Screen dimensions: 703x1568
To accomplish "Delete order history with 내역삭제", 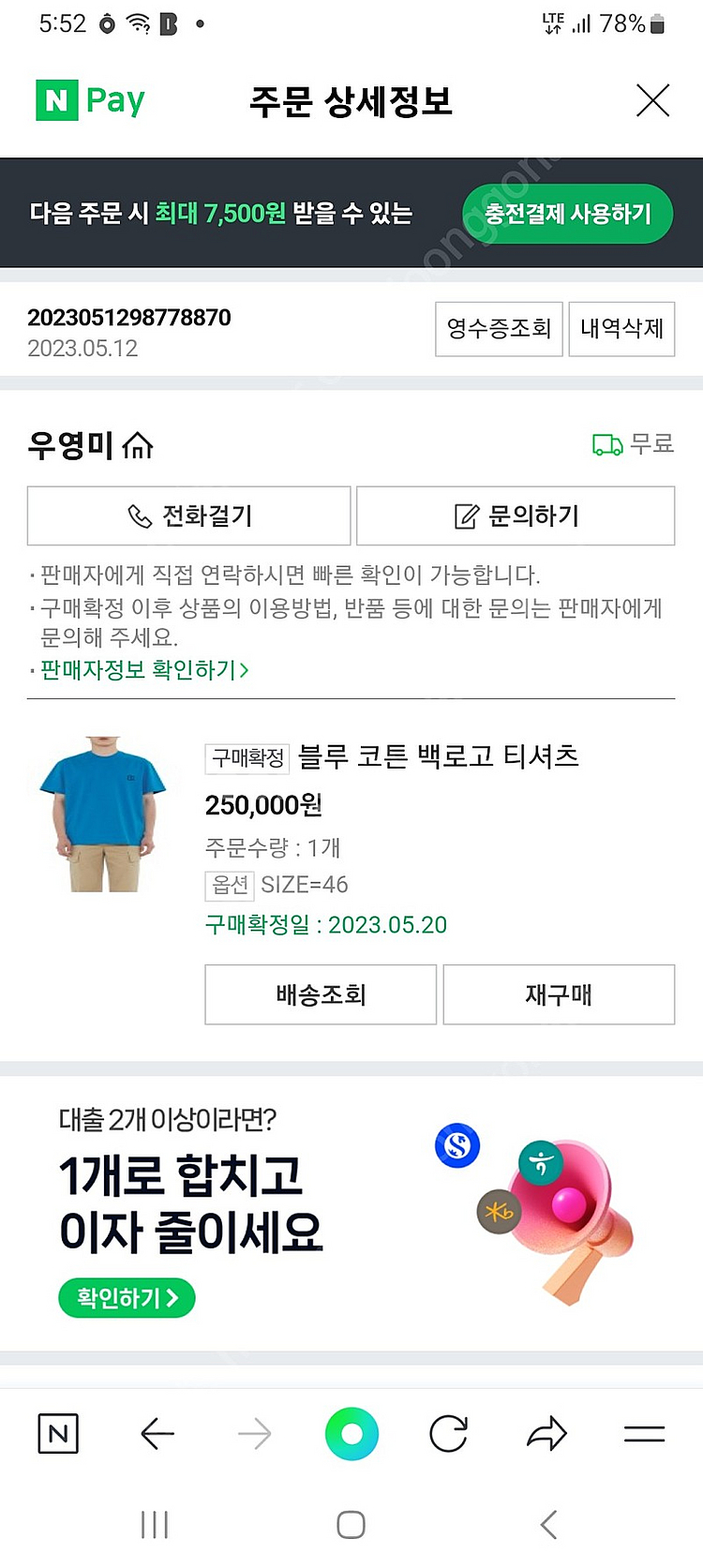I will coord(621,329).
